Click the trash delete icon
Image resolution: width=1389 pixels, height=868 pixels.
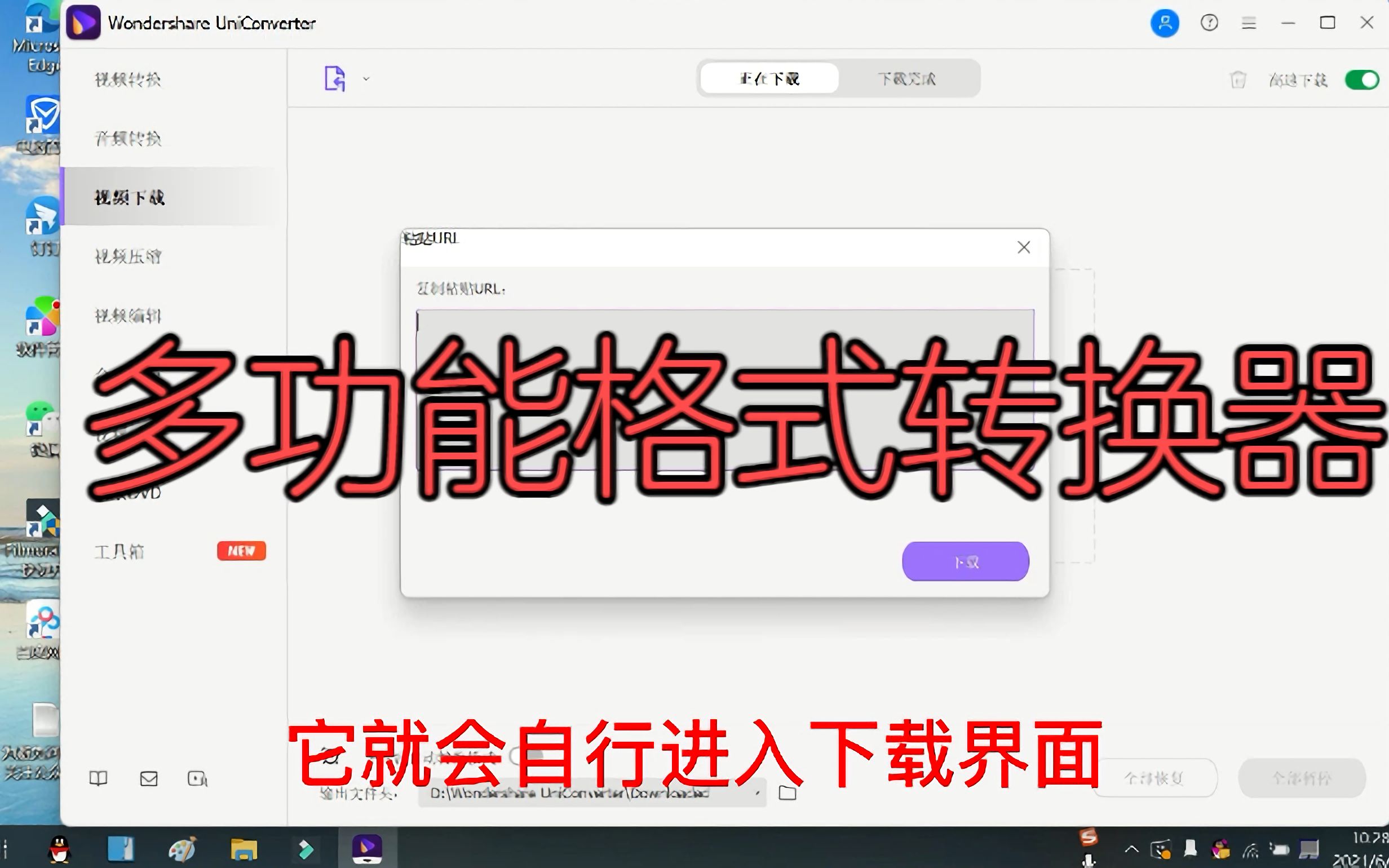coord(1238,79)
